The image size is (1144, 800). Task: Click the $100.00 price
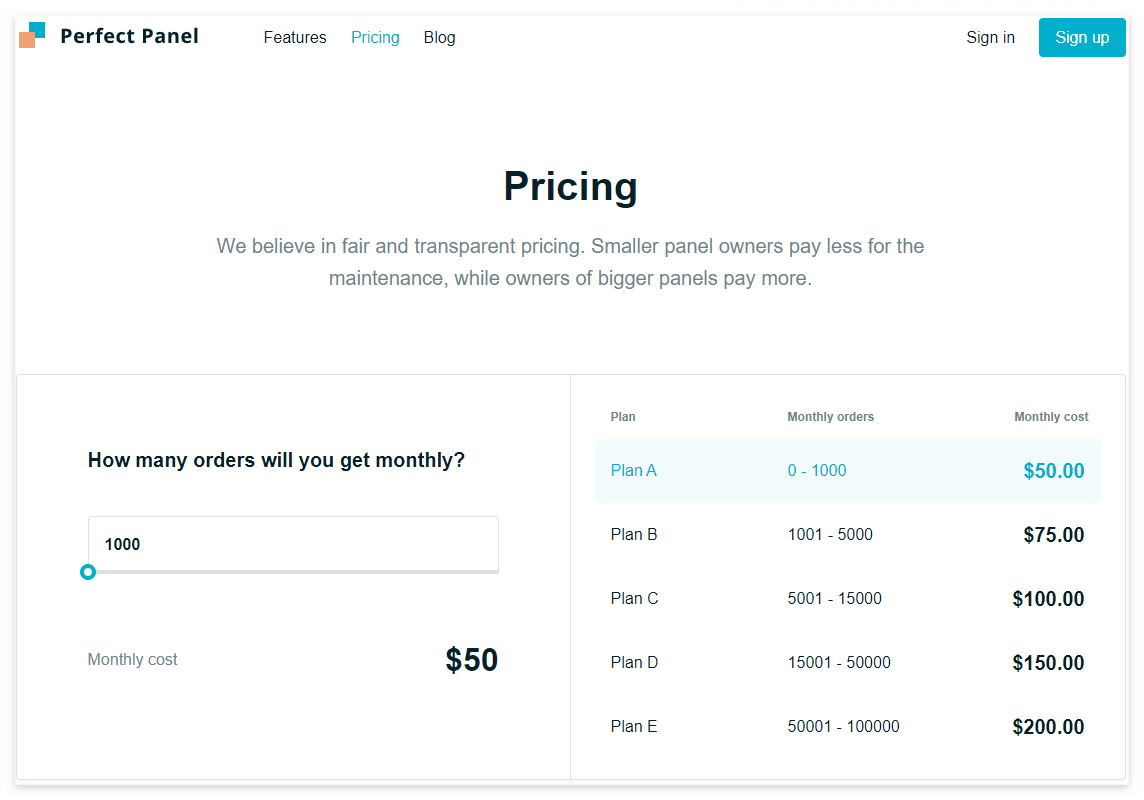coord(1048,599)
